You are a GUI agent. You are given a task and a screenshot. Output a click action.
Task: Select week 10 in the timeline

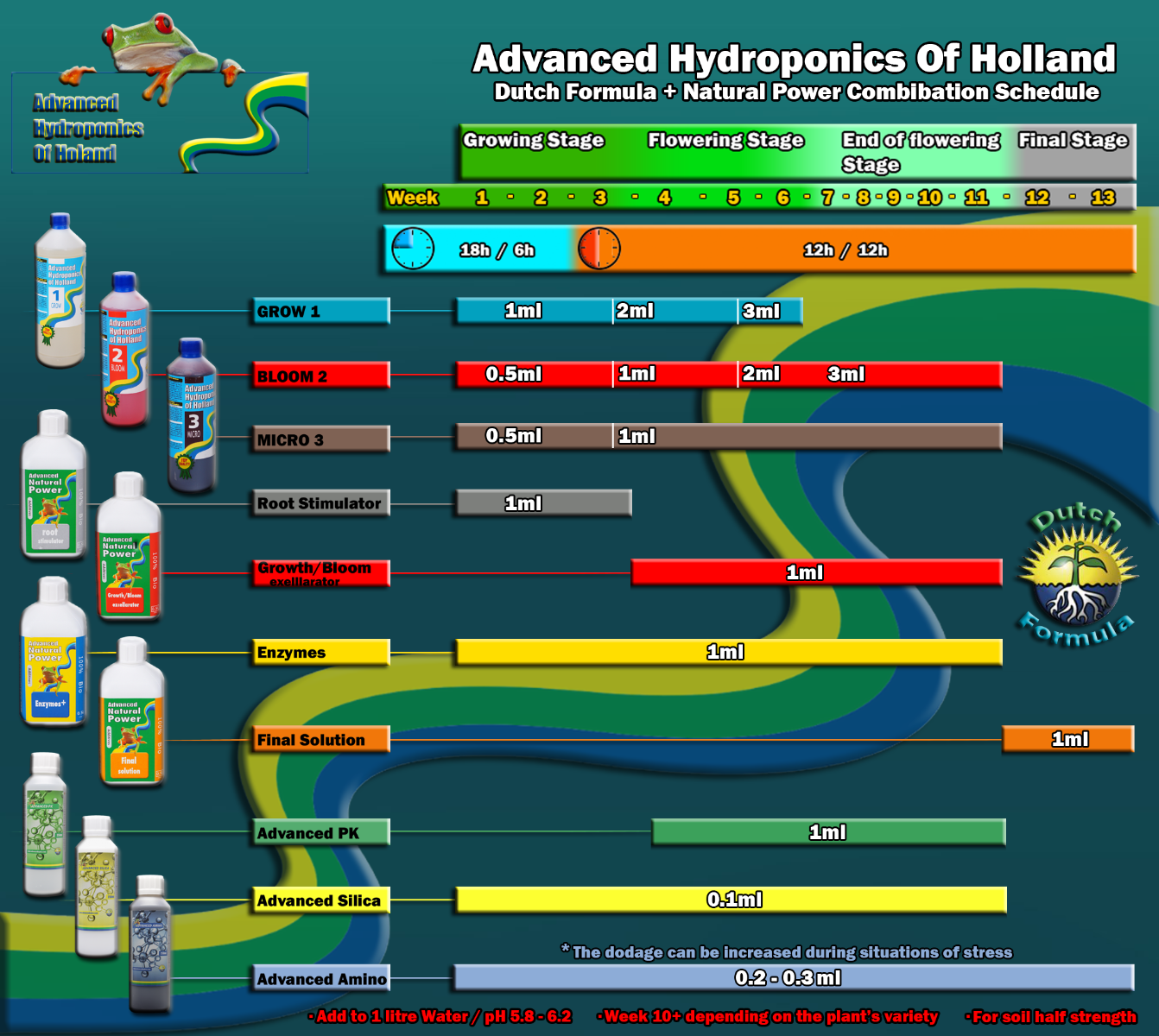[x=929, y=198]
